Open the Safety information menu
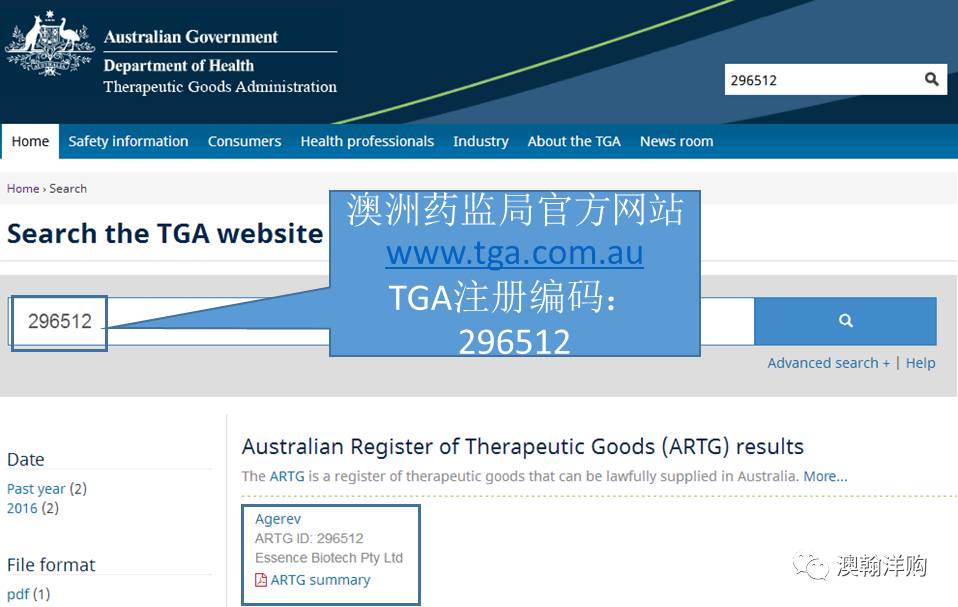 pos(128,142)
